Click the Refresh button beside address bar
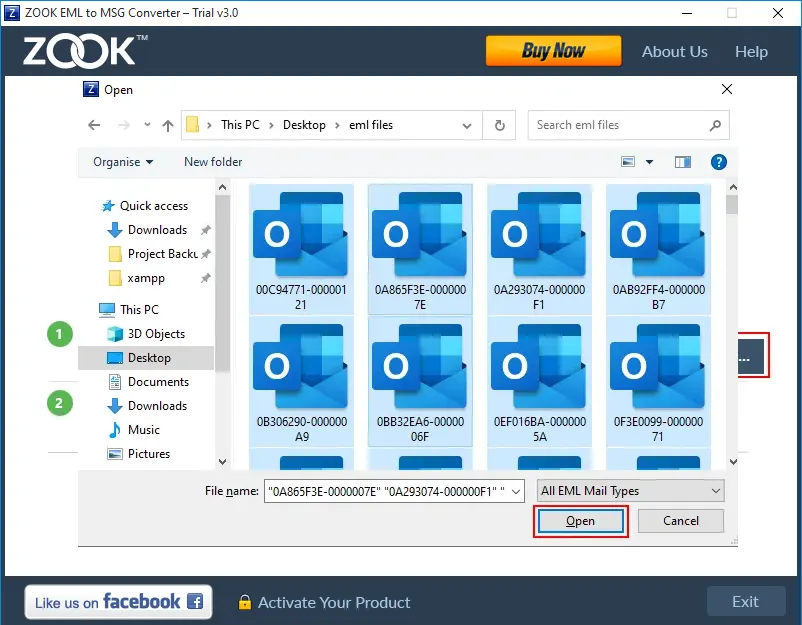Image resolution: width=802 pixels, height=625 pixels. click(499, 125)
